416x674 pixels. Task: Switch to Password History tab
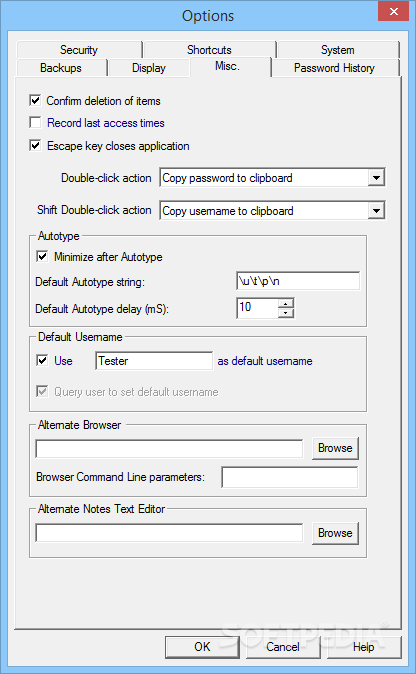(x=334, y=68)
